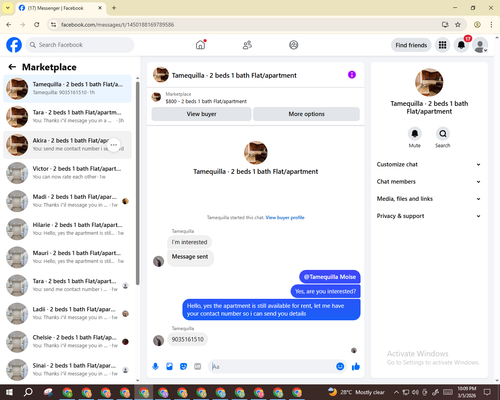Open the Home feed icon
500x400 pixels.
click(x=200, y=45)
